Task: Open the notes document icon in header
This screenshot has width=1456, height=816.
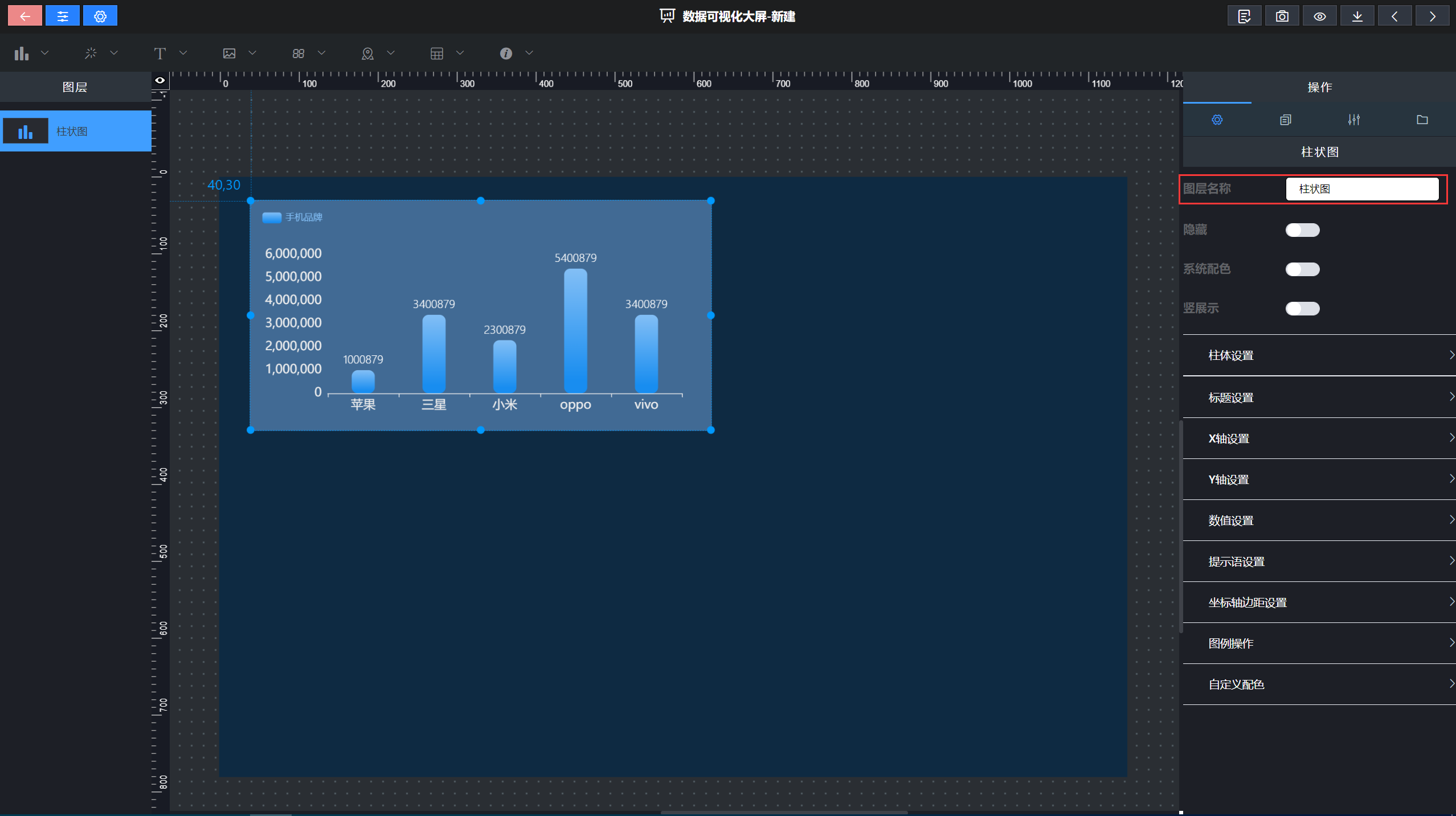Action: tap(1244, 16)
